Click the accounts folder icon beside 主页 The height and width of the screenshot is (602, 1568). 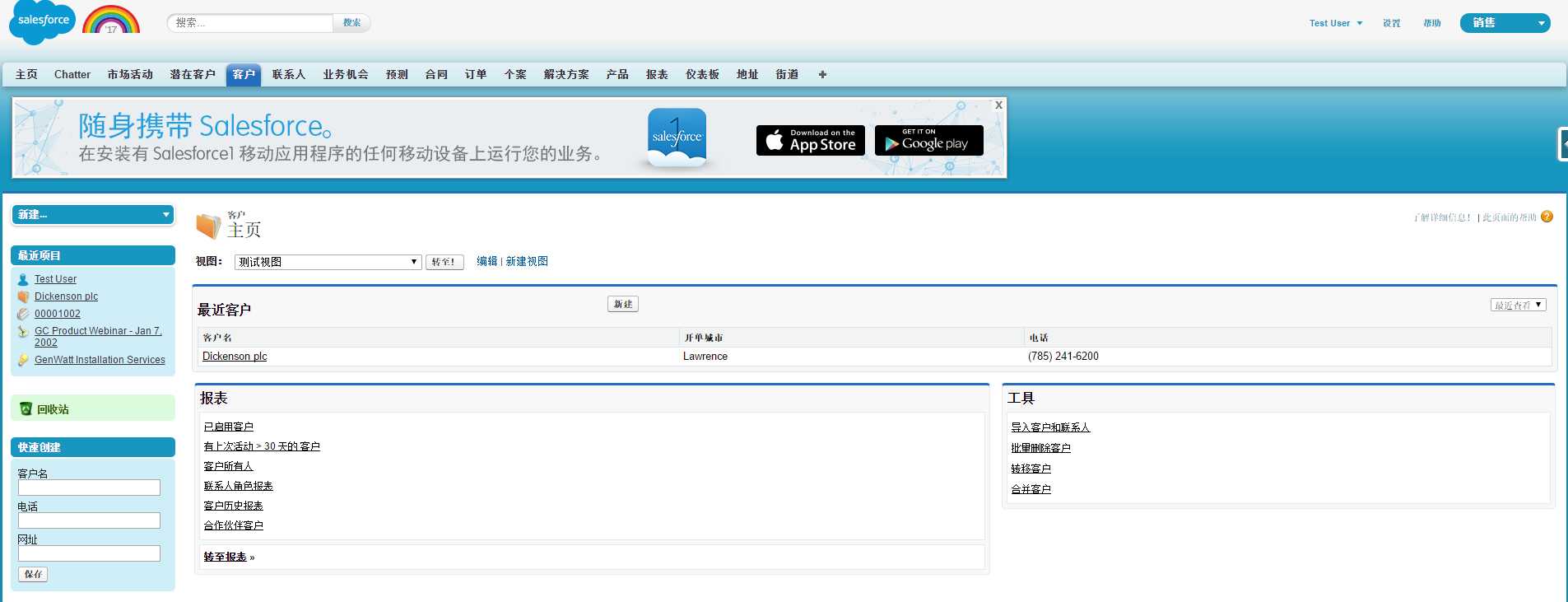(208, 225)
